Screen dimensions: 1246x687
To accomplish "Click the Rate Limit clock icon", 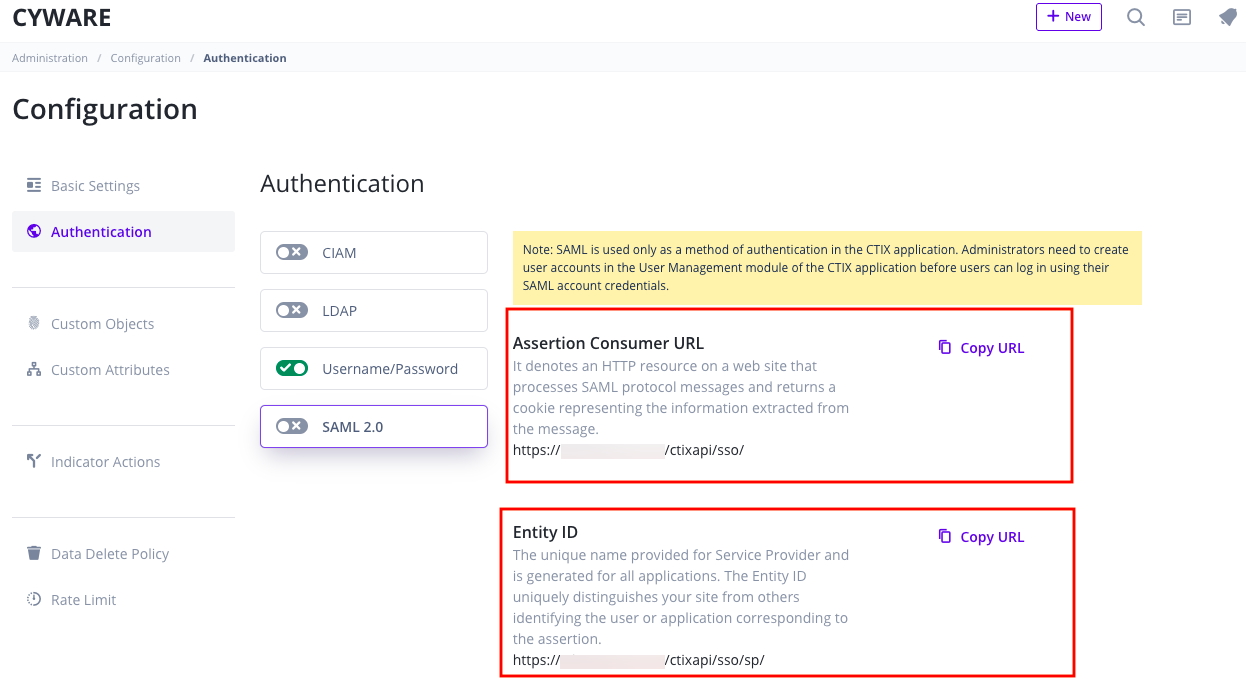I will pyautogui.click(x=34, y=599).
